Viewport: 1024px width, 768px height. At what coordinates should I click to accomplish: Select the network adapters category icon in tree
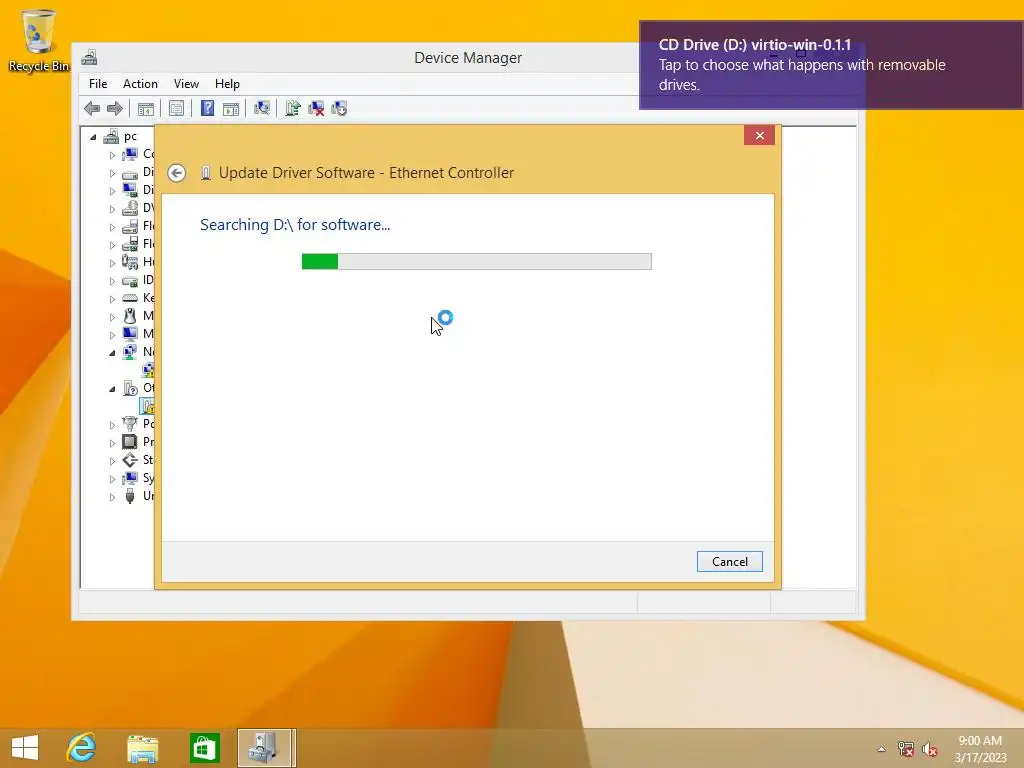pyautogui.click(x=130, y=352)
